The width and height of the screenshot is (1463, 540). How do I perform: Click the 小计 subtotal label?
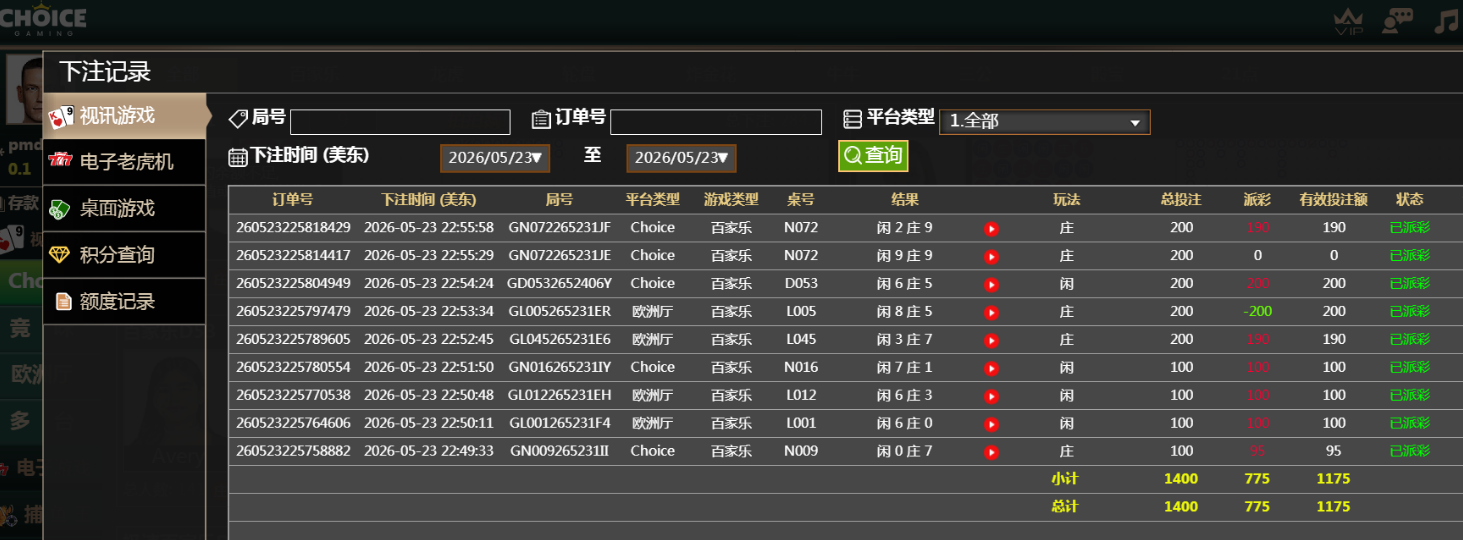1064,479
